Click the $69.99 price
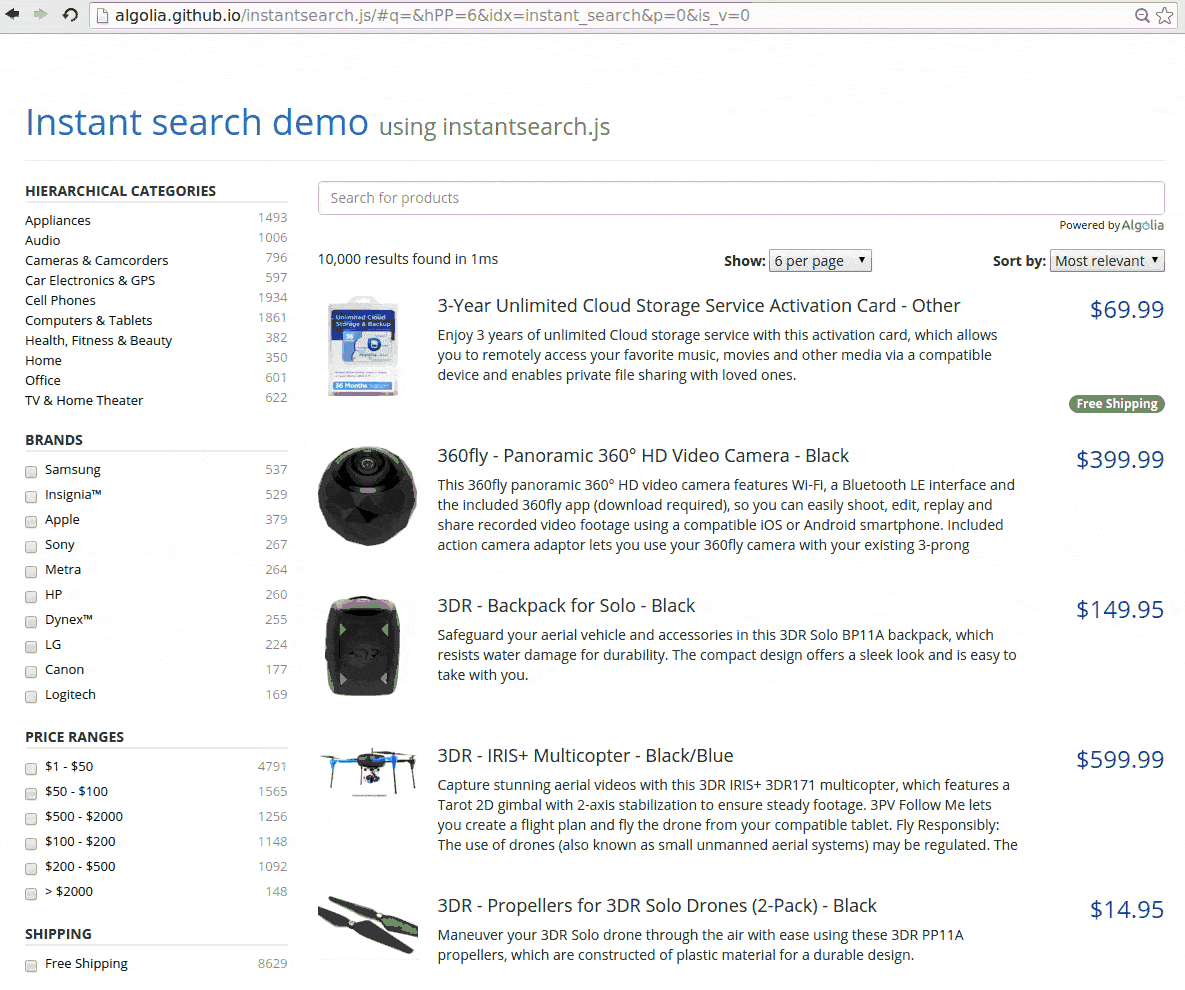The width and height of the screenshot is (1185, 990). (1127, 309)
